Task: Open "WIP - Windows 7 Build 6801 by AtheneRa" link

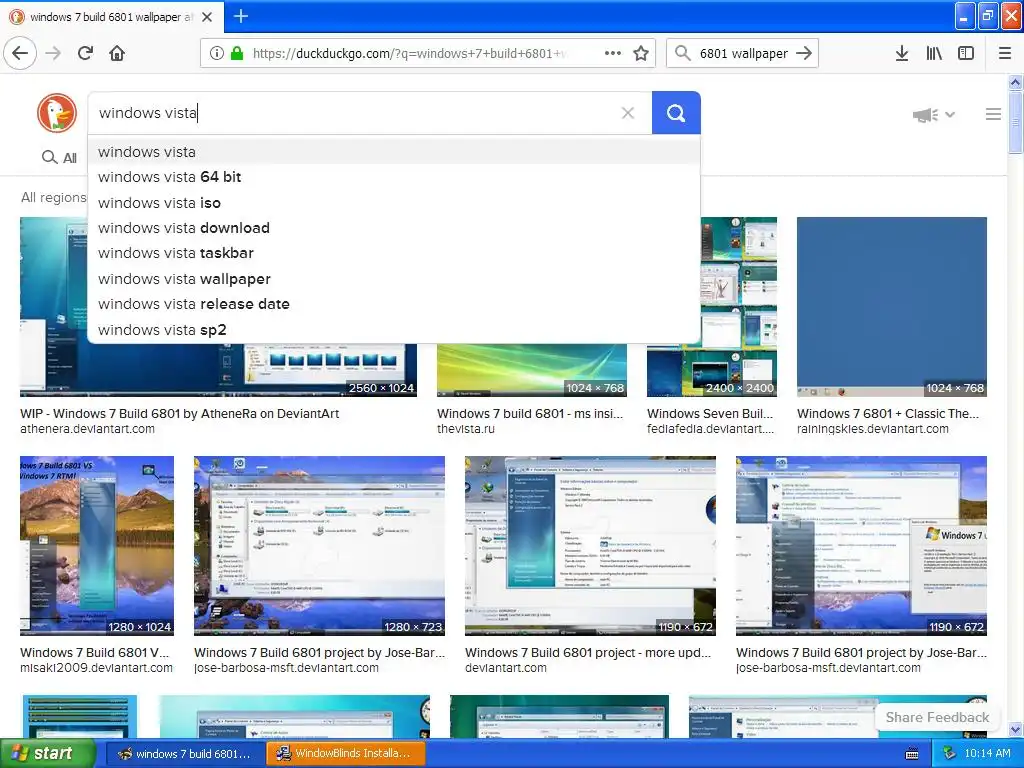Action: [x=180, y=413]
